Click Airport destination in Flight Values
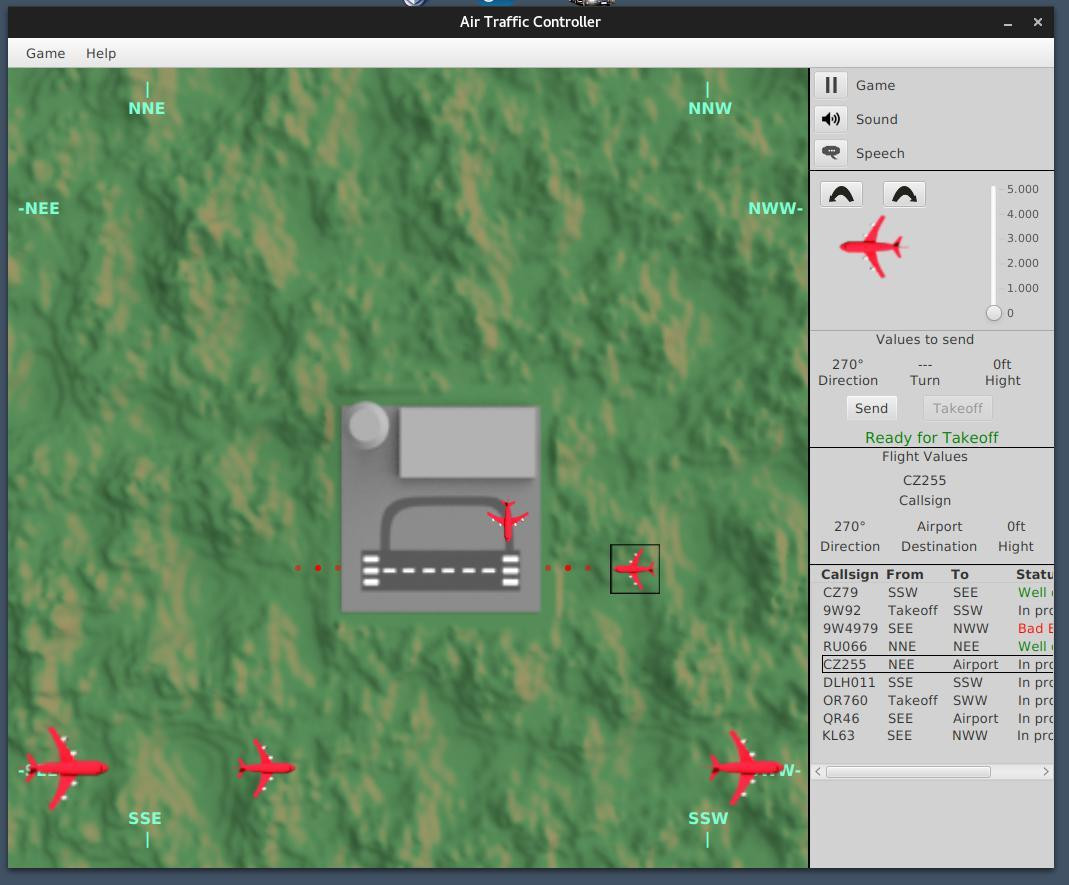This screenshot has width=1069, height=885. pos(939,527)
